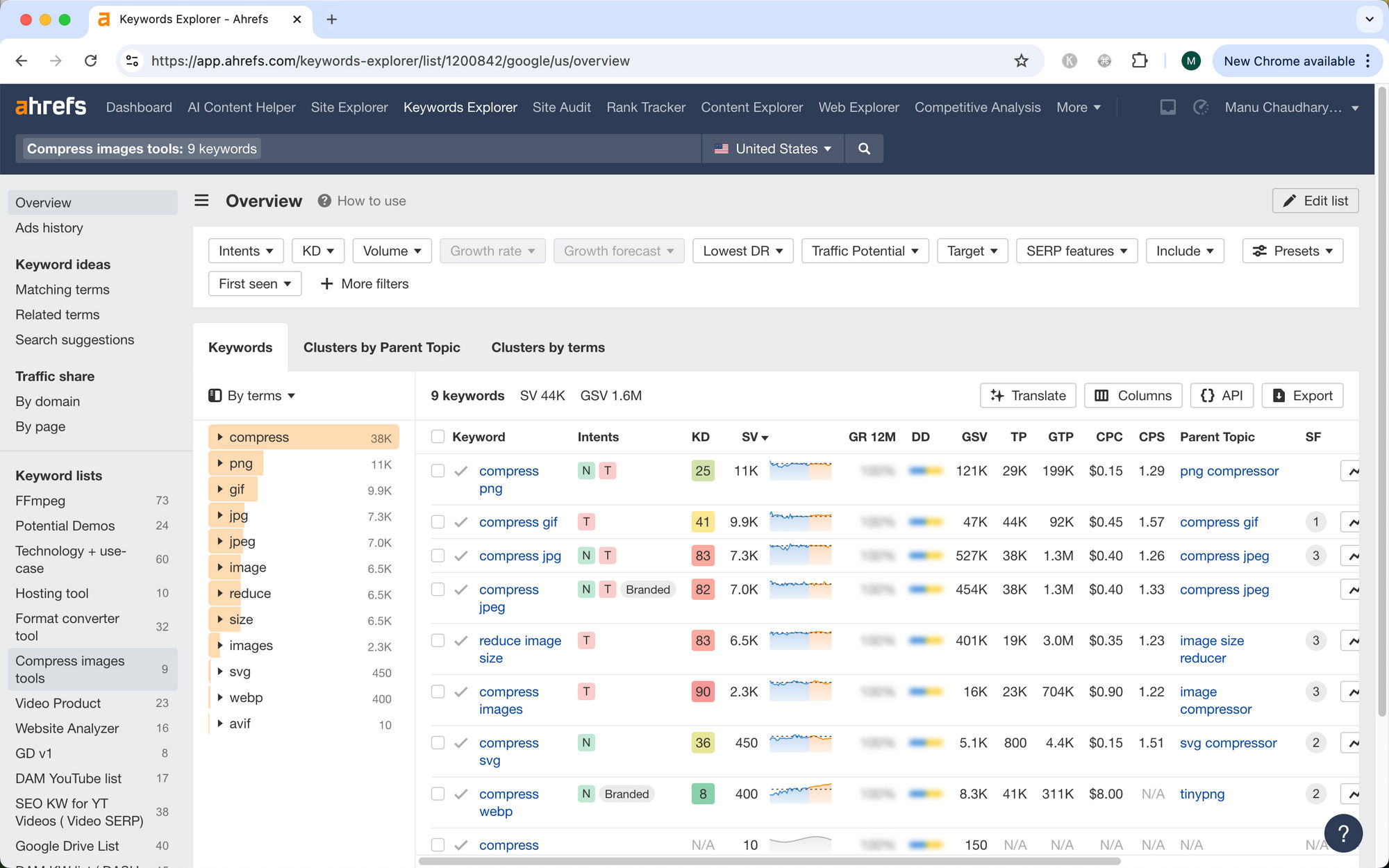The width and height of the screenshot is (1389, 868).
Task: Click the How to use help icon
Action: (x=323, y=200)
